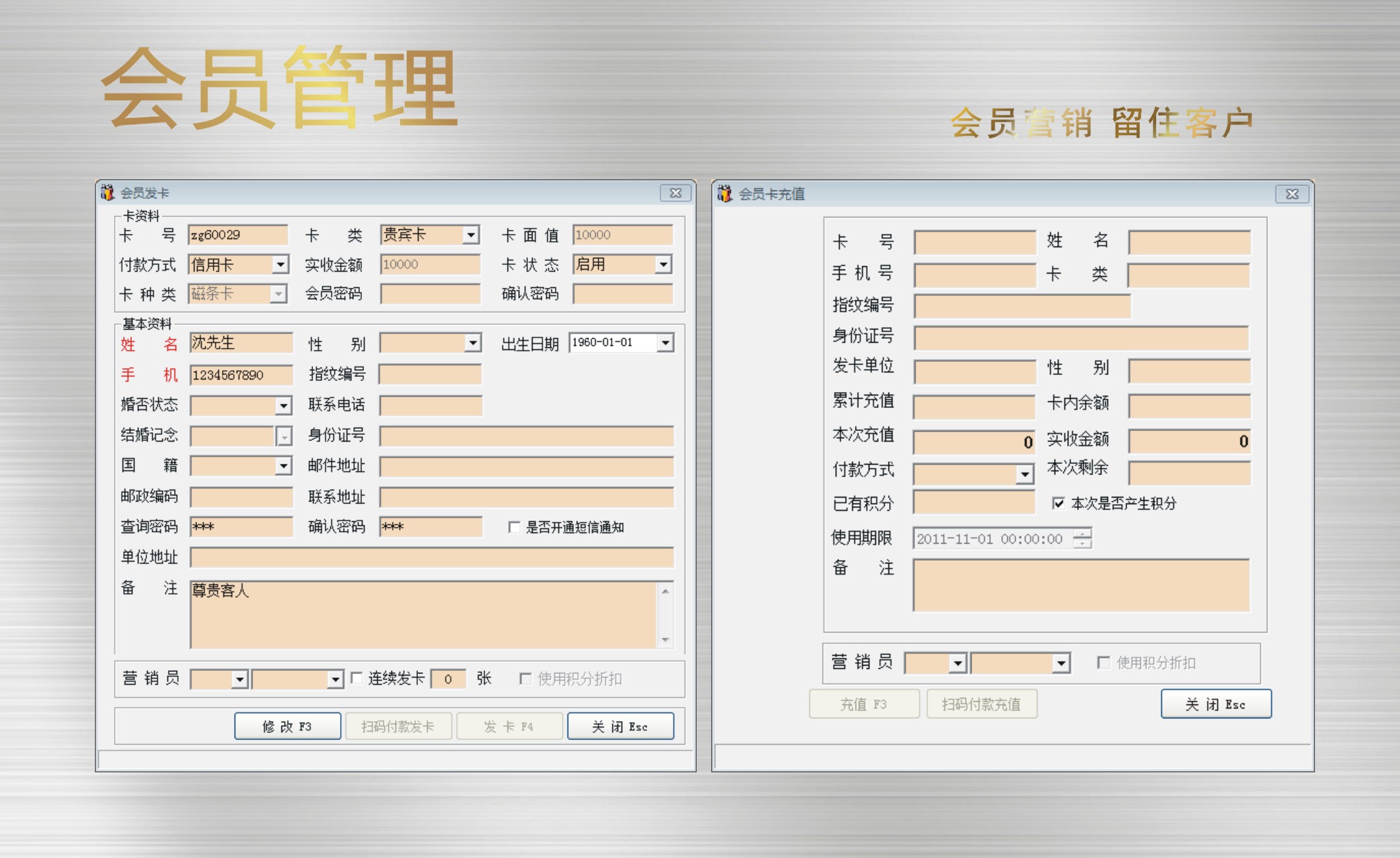Viewport: 1400px width, 858px height.
Task: Close the 会员发卡 dialog with X
Action: coord(676,192)
